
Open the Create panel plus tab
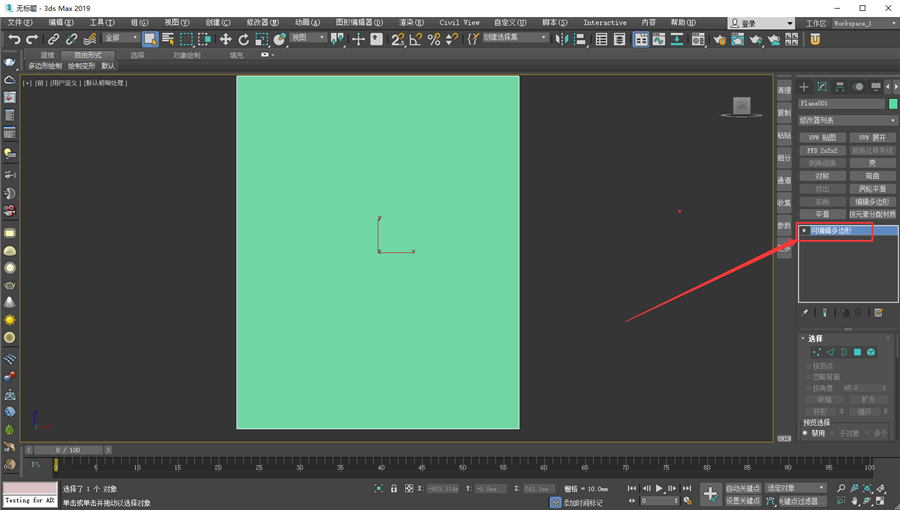pos(804,87)
